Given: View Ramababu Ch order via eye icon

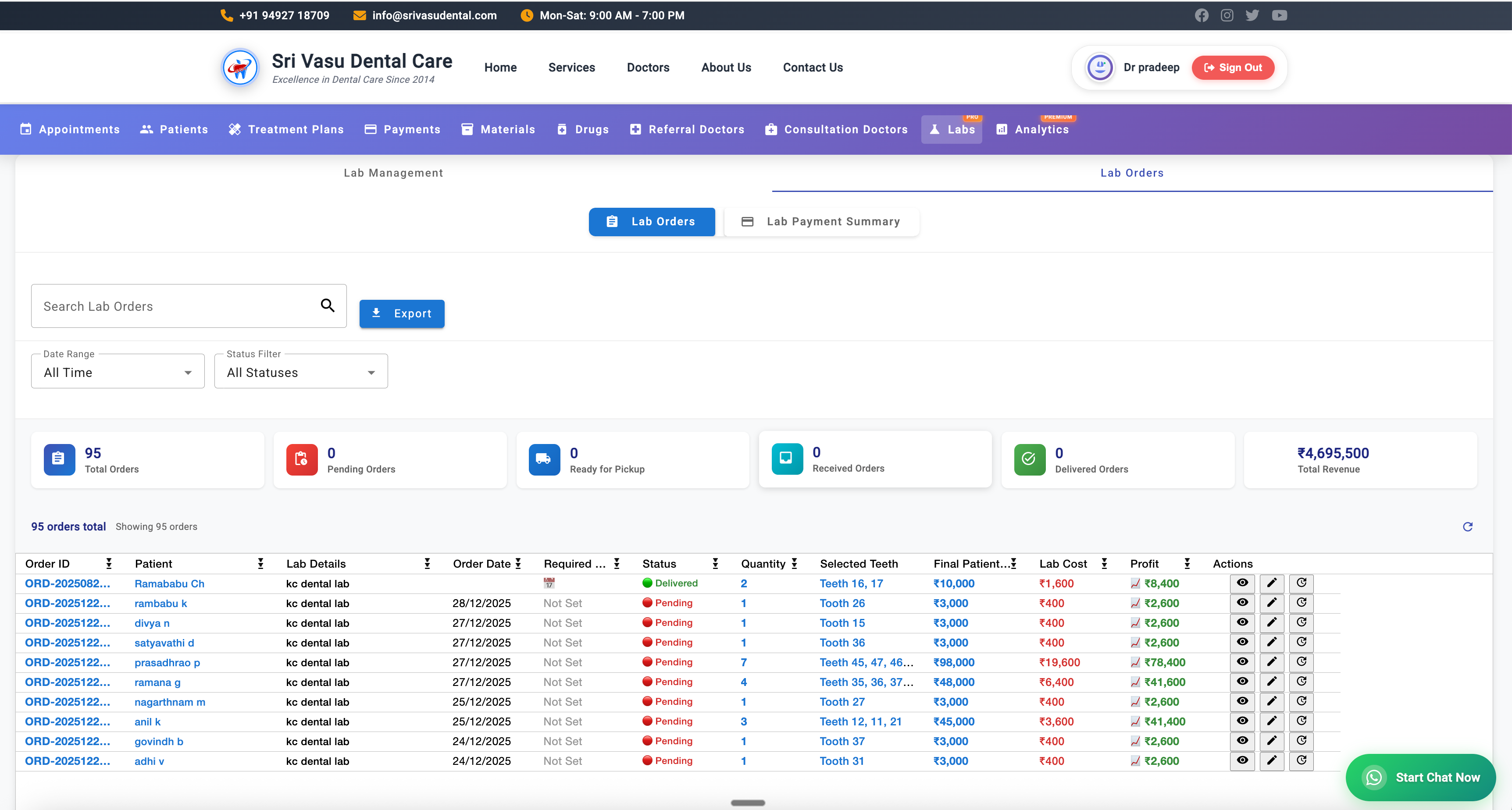Looking at the screenshot, I should pyautogui.click(x=1242, y=583).
